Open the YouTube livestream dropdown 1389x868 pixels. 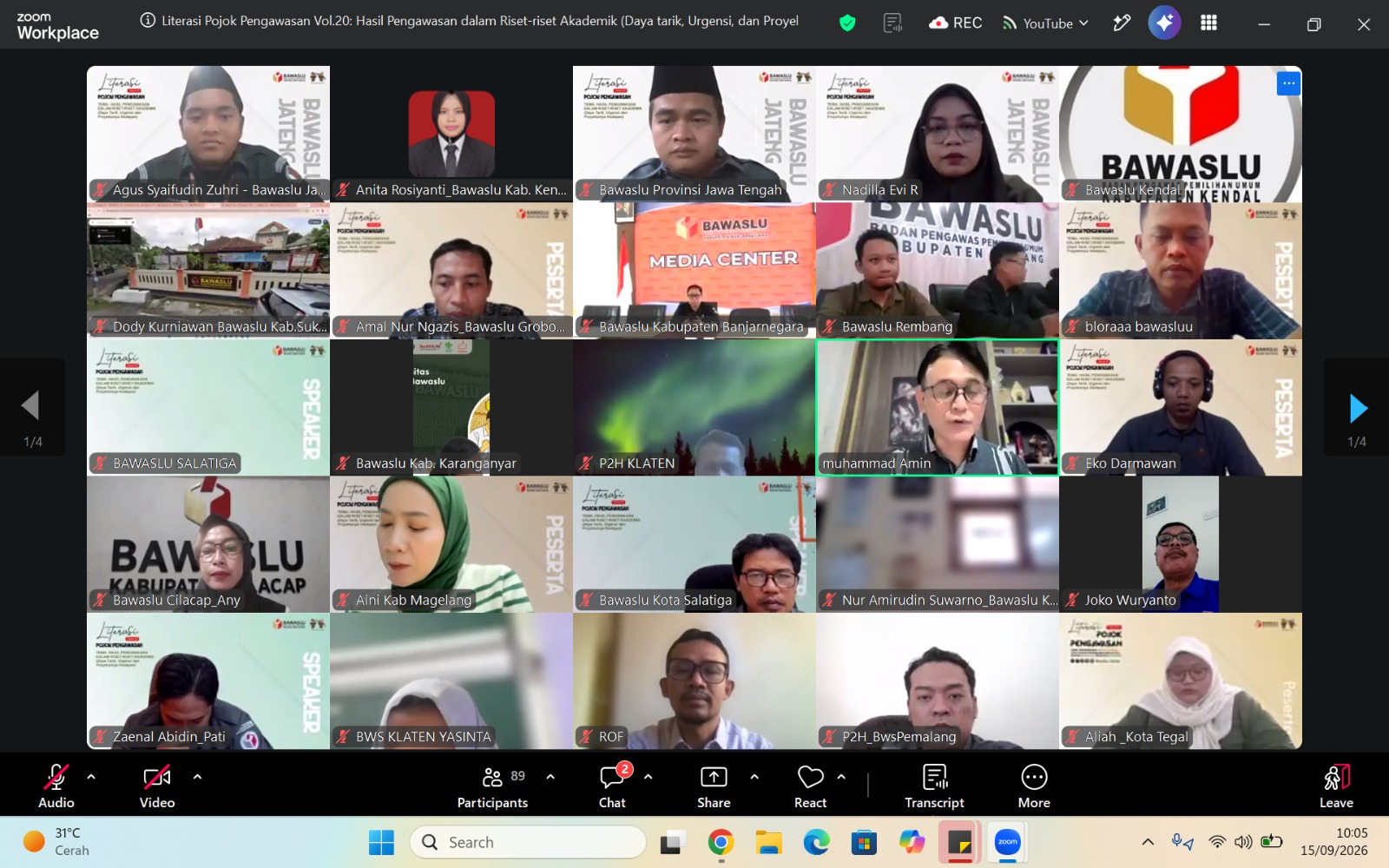point(1045,23)
